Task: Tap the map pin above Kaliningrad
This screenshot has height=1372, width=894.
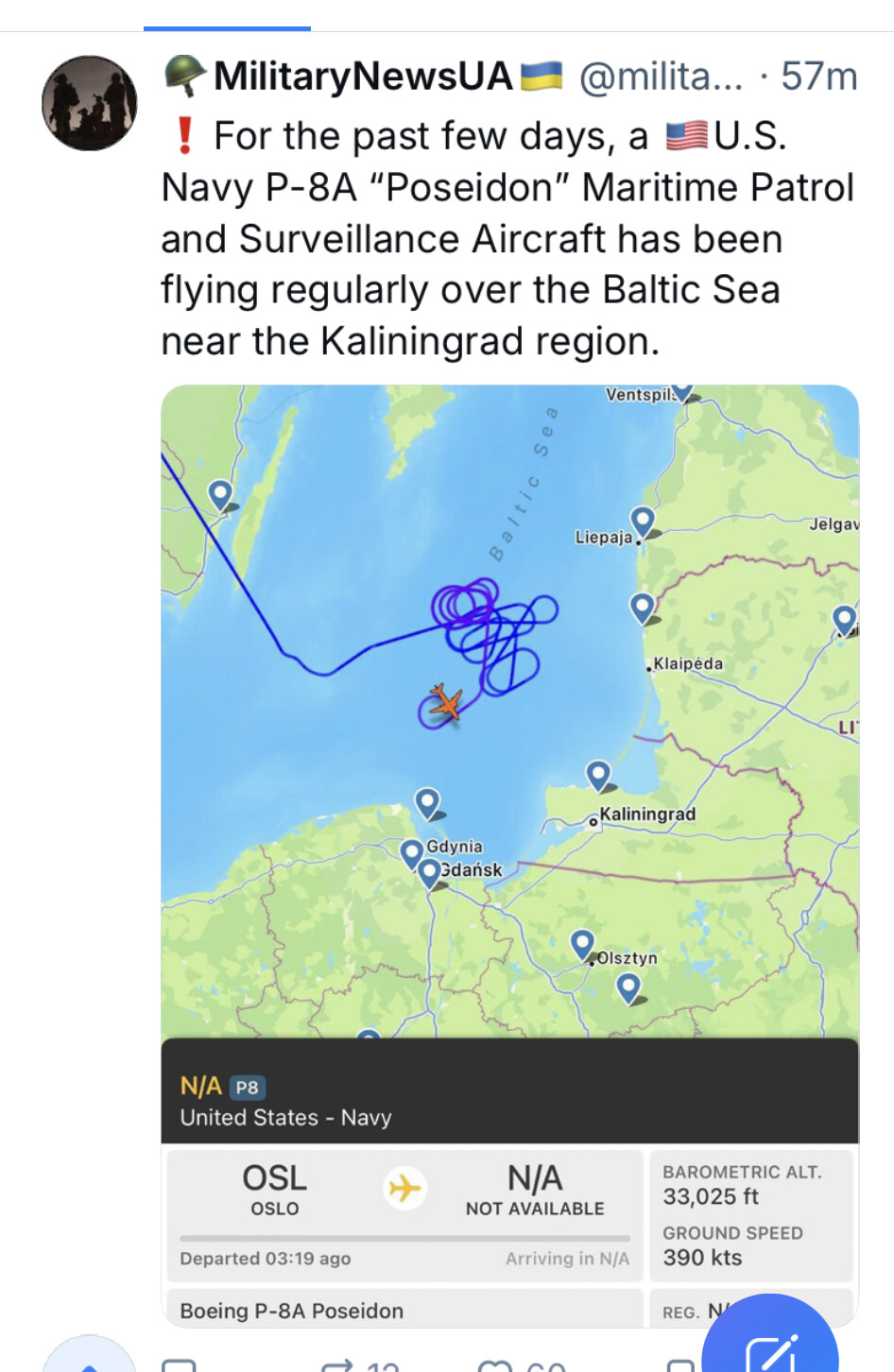Action: (x=598, y=775)
